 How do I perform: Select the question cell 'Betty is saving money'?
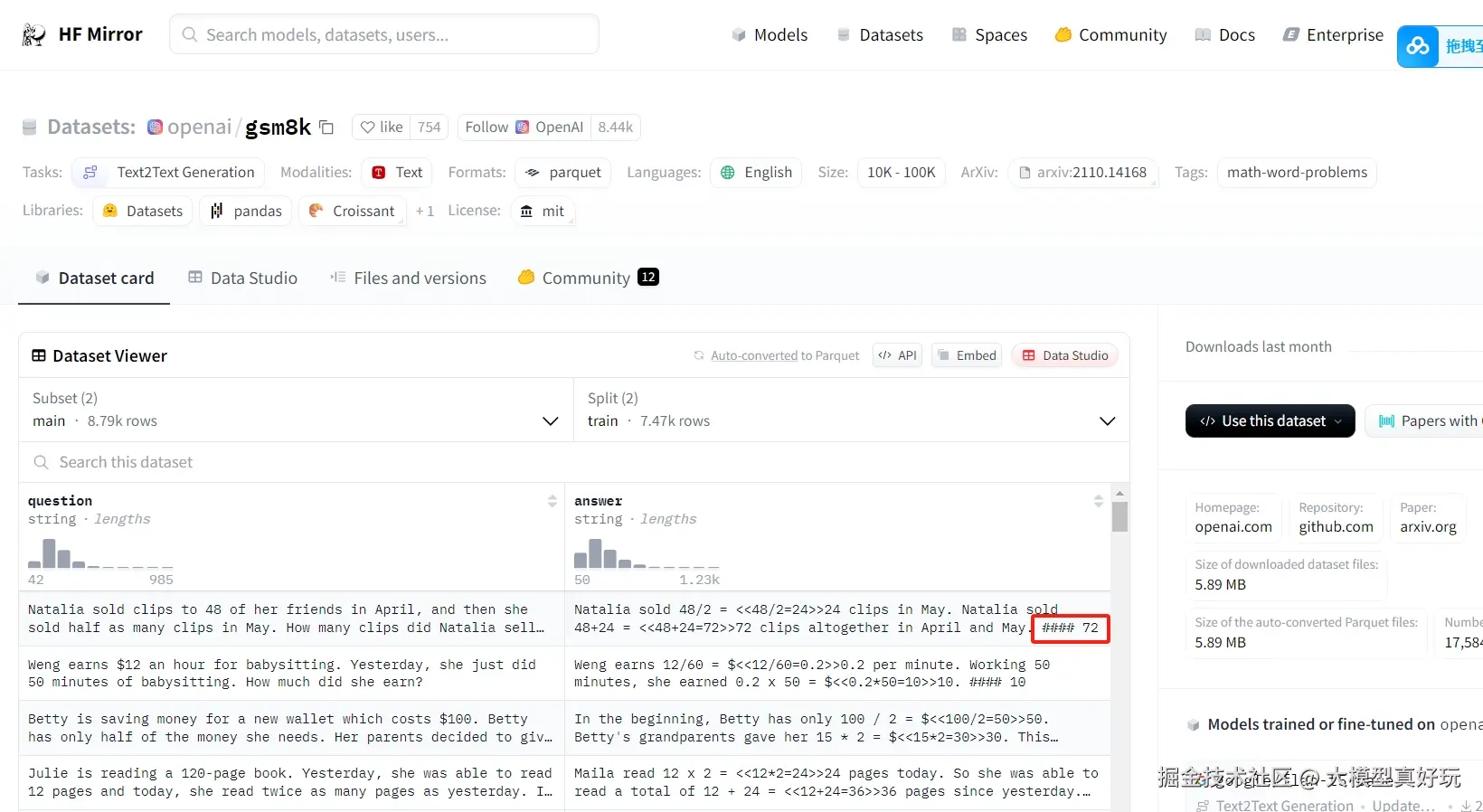[292, 728]
